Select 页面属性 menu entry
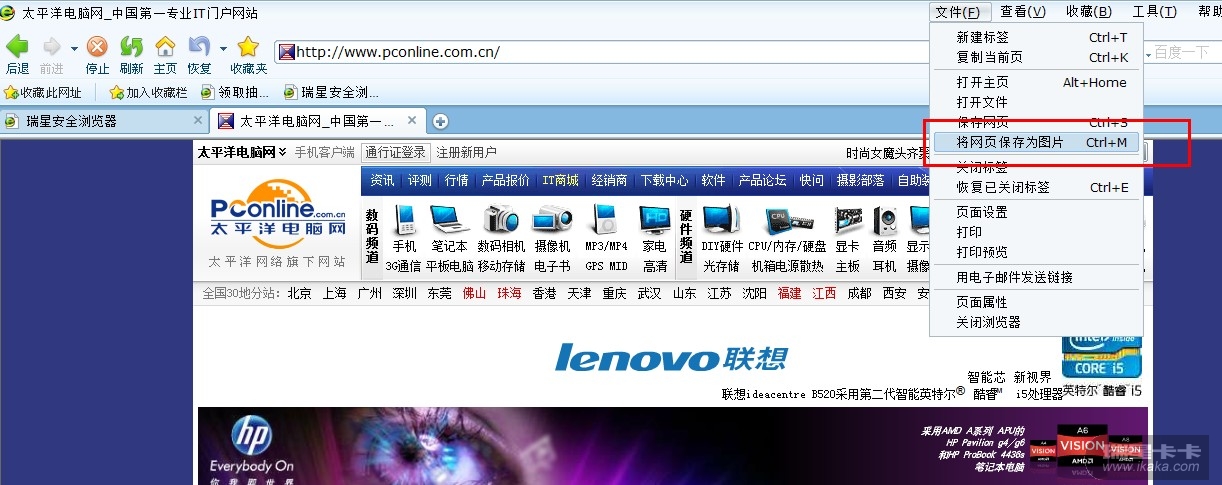Viewport: 1222px width, 485px height. pyautogui.click(x=1036, y=303)
